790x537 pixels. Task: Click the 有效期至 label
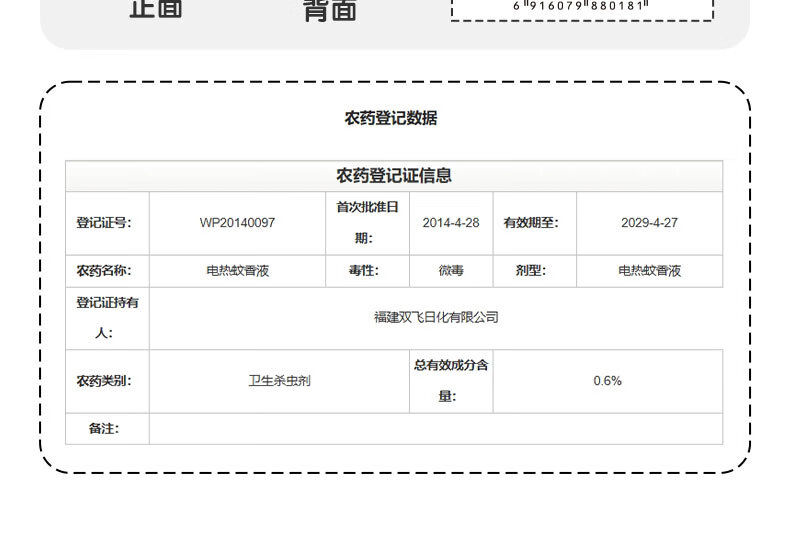click(x=531, y=223)
